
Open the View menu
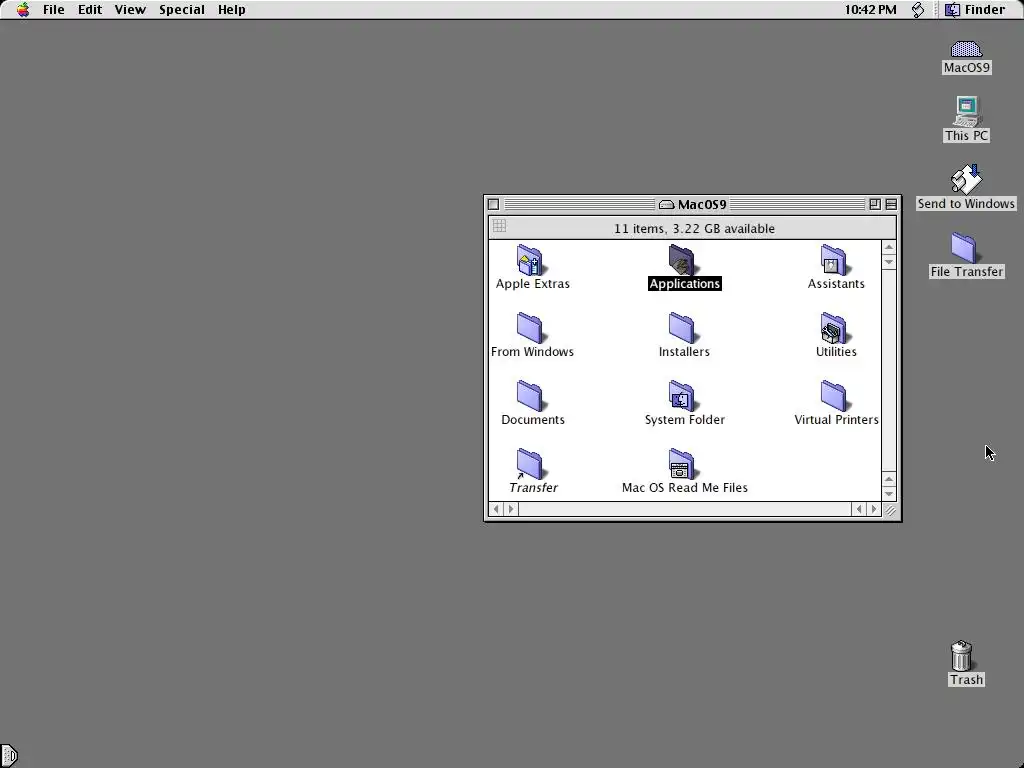coord(130,10)
